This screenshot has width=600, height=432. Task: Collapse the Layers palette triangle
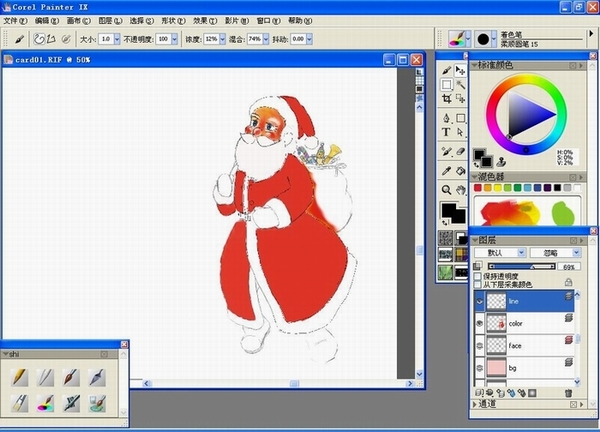(475, 240)
